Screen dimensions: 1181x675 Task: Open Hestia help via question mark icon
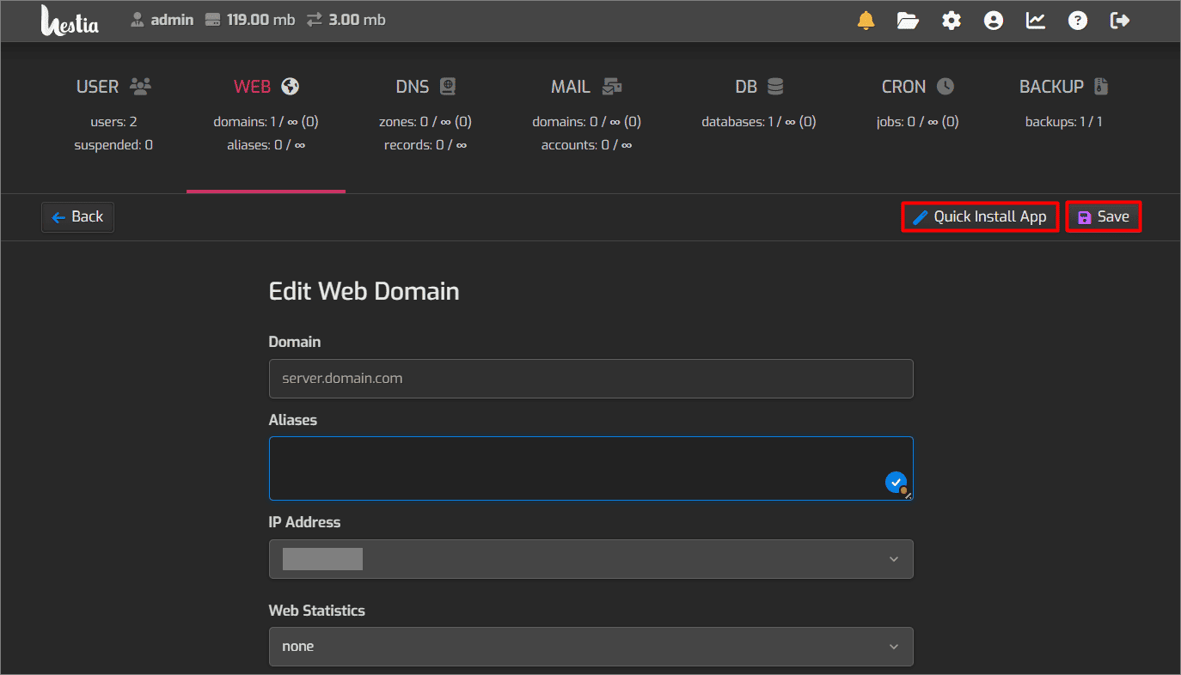1077,19
